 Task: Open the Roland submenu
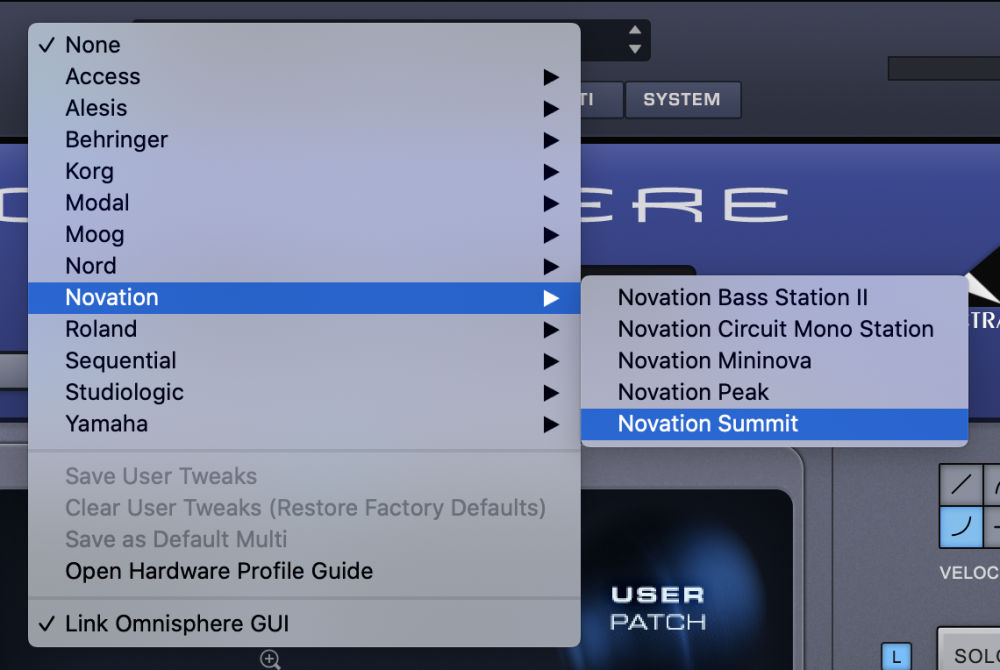tap(304, 330)
